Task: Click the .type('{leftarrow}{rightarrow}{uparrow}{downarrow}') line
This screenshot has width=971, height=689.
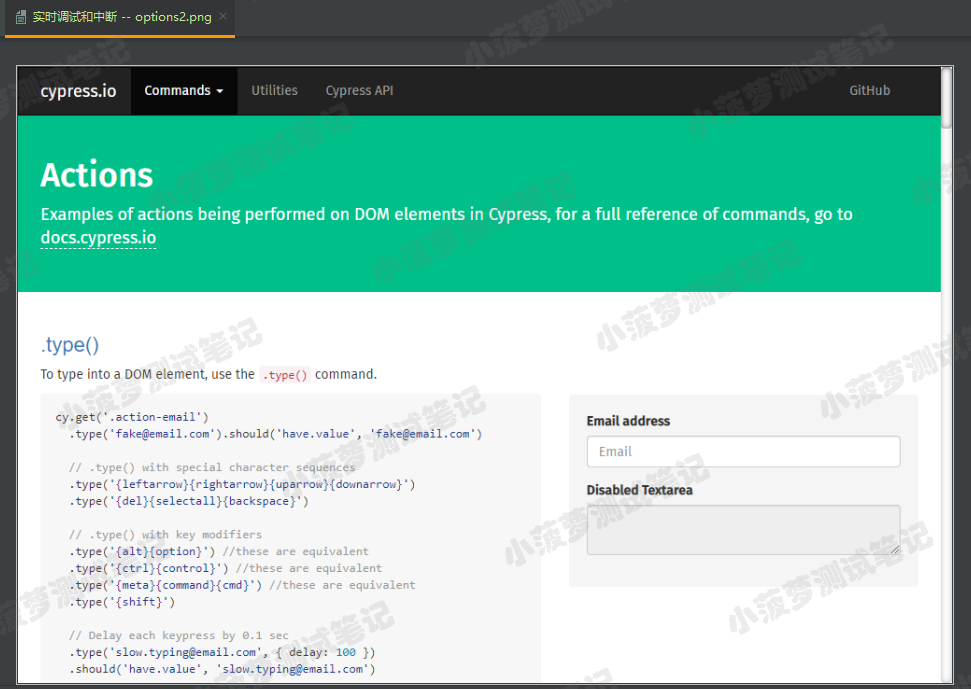Action: tap(242, 484)
